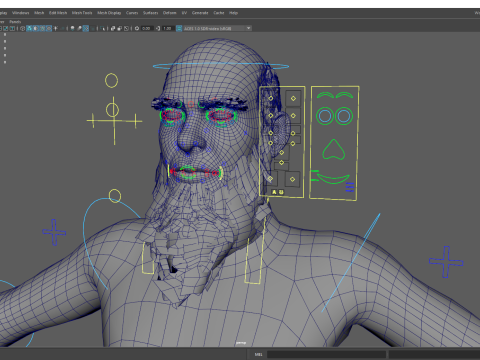Select bottom-right diamond slider in yellow panel
This screenshot has width=480, height=360.
click(292, 179)
